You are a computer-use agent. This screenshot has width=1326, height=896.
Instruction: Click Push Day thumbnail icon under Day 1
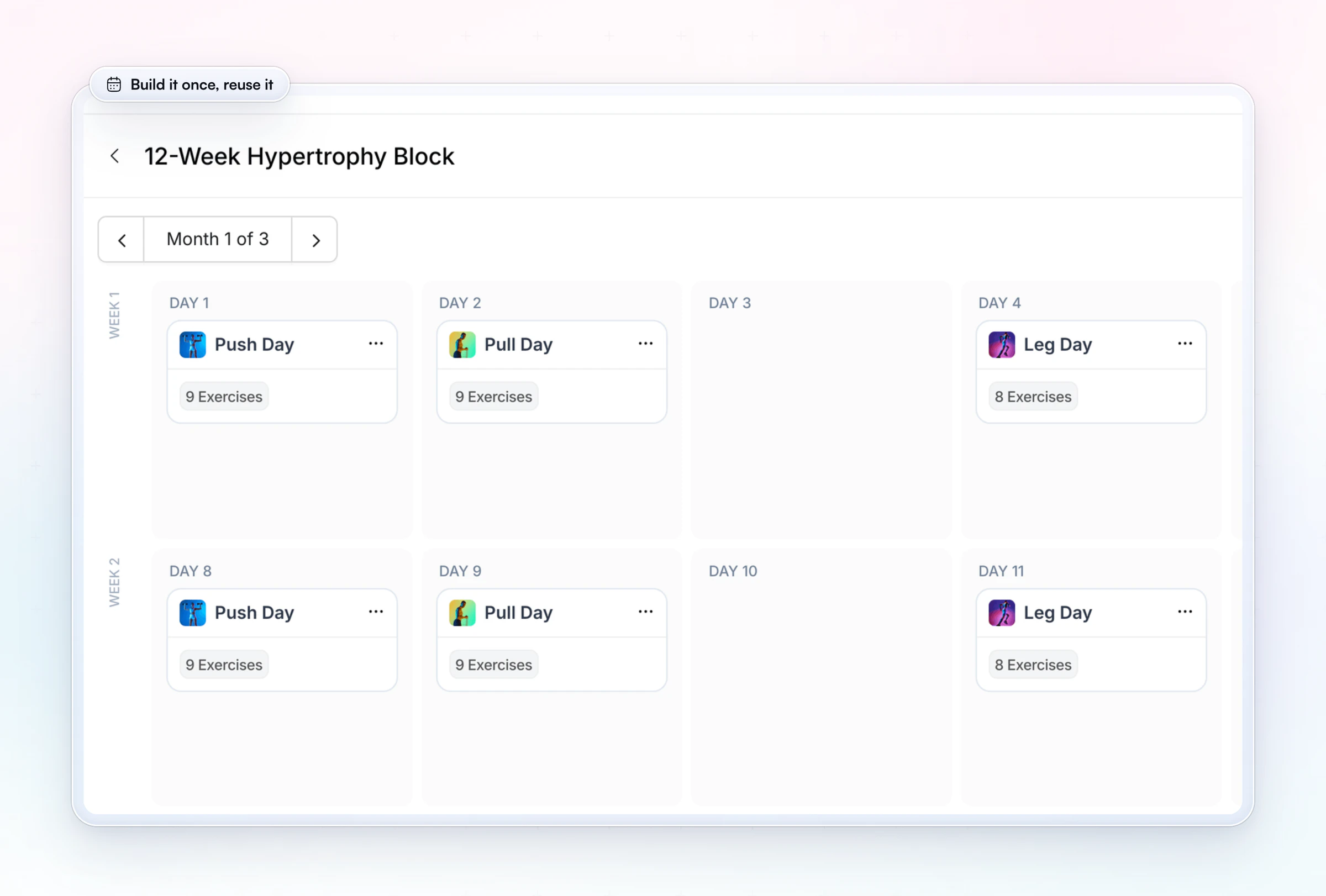pos(193,345)
